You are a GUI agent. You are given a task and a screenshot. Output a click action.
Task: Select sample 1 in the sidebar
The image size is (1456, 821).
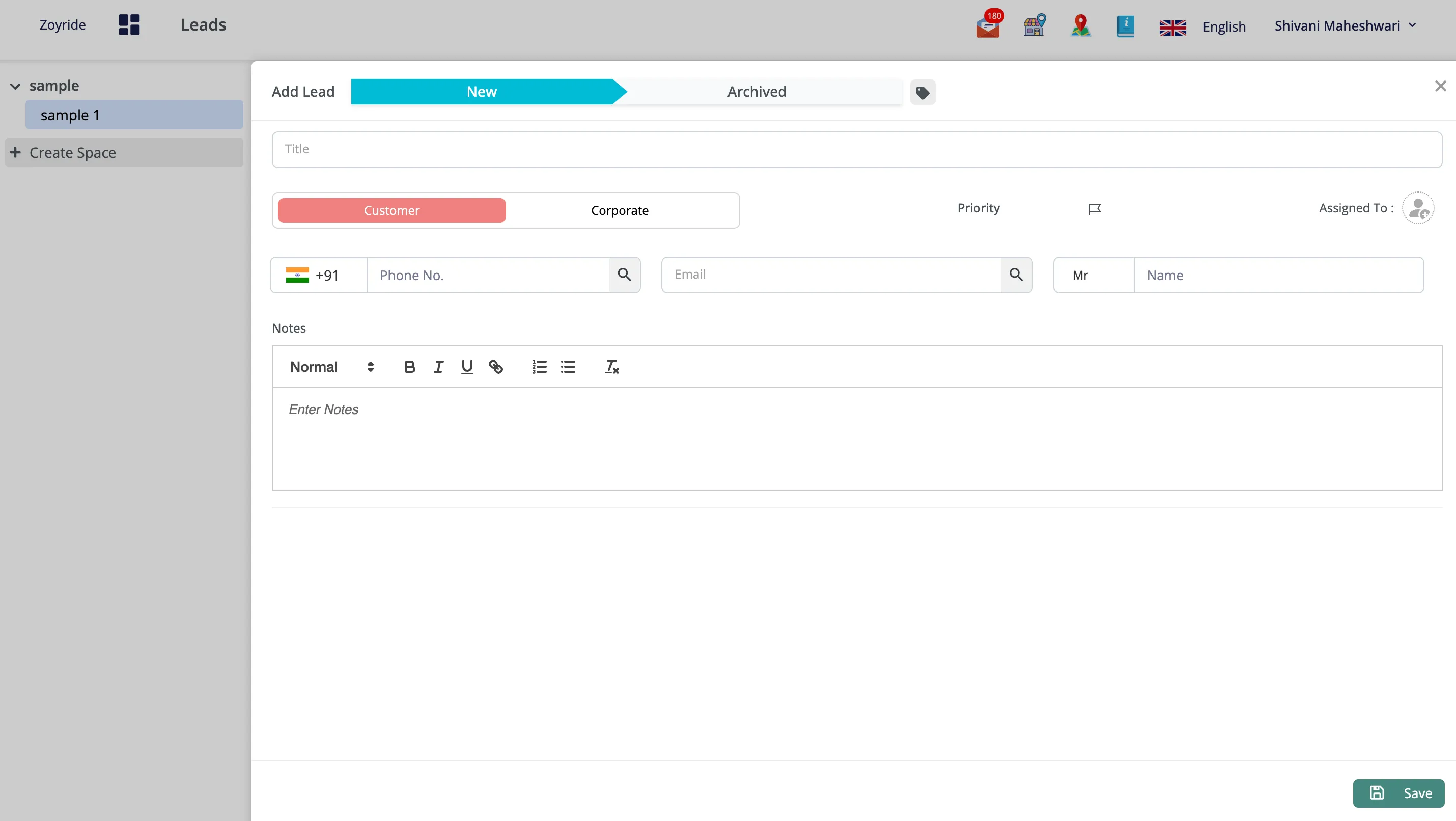[x=134, y=115]
